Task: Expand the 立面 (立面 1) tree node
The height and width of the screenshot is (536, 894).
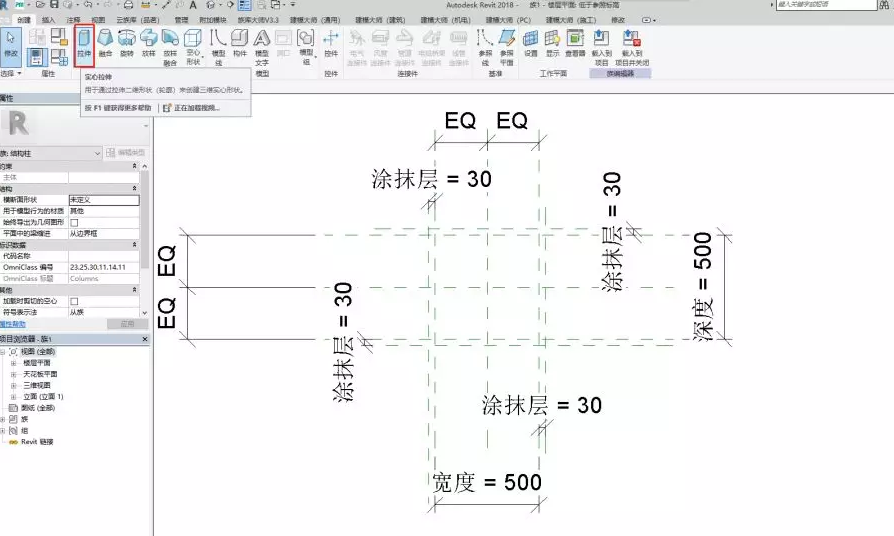Action: [x=13, y=397]
